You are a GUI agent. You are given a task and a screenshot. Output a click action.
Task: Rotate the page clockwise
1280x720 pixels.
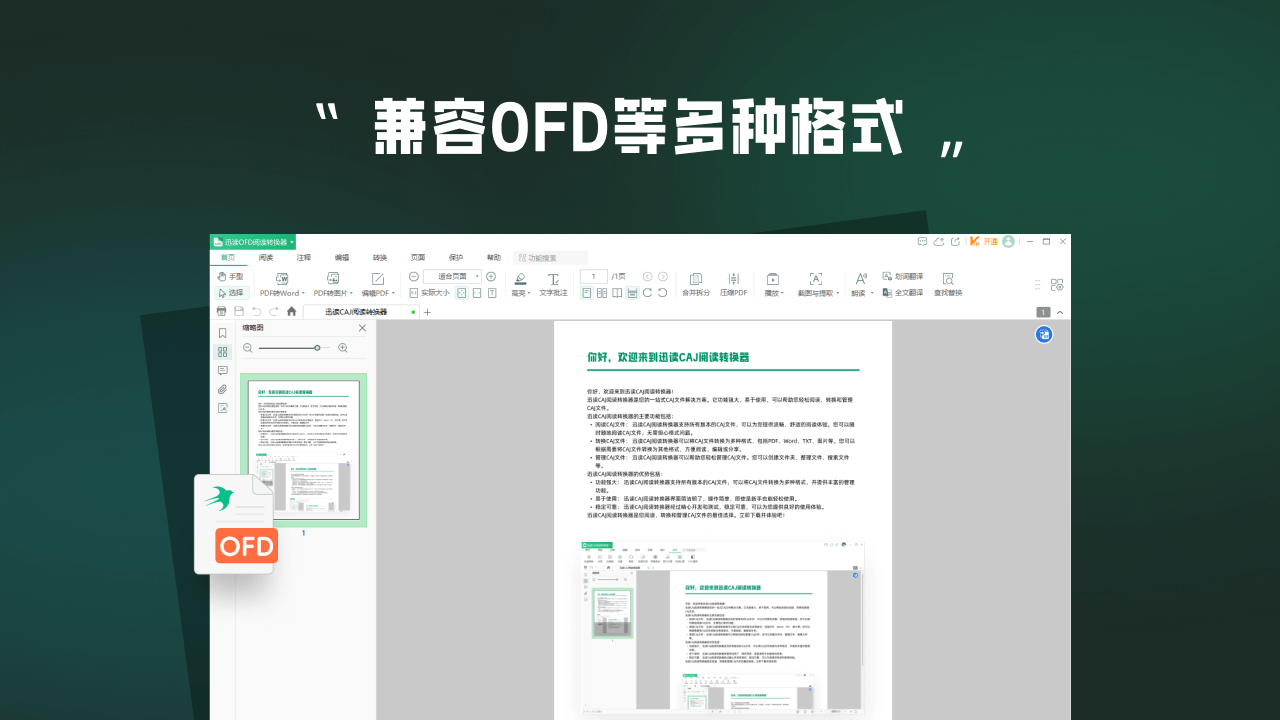click(647, 292)
